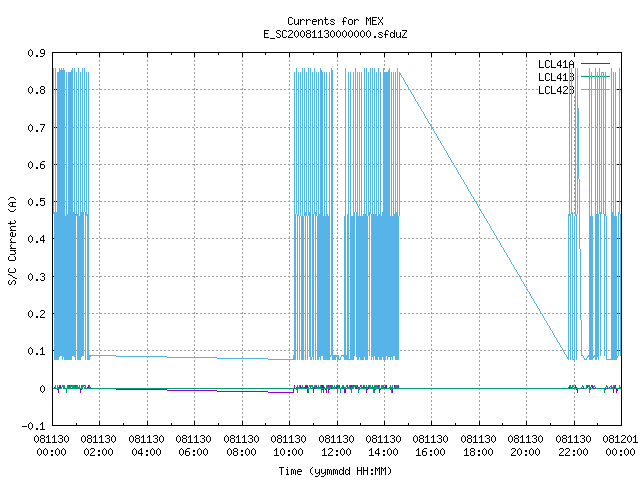Click the 0.5 y-axis tick value
This screenshot has height=480, width=640.
(36, 202)
